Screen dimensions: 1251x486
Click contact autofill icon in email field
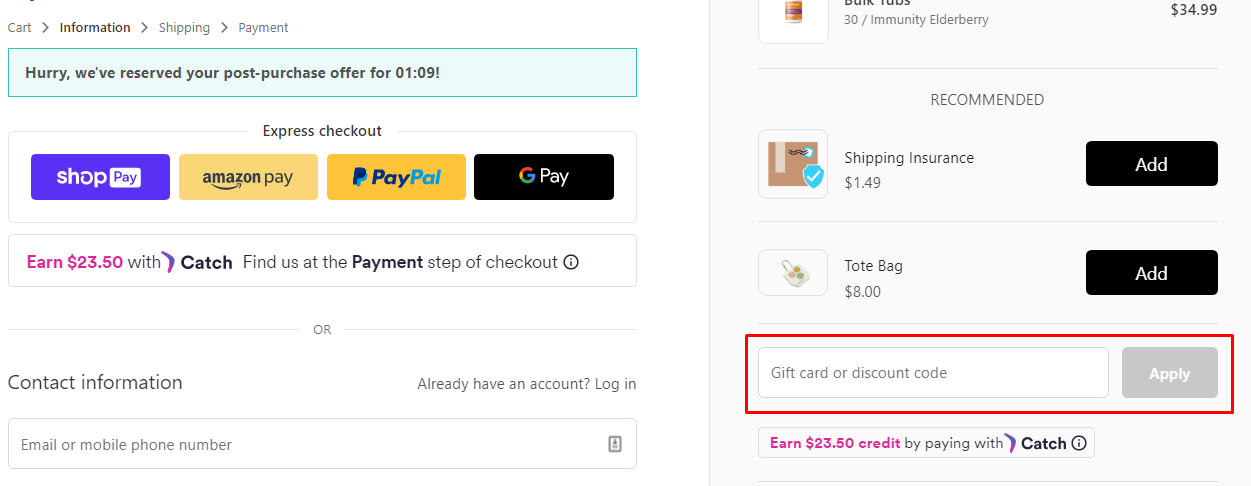tap(615, 444)
